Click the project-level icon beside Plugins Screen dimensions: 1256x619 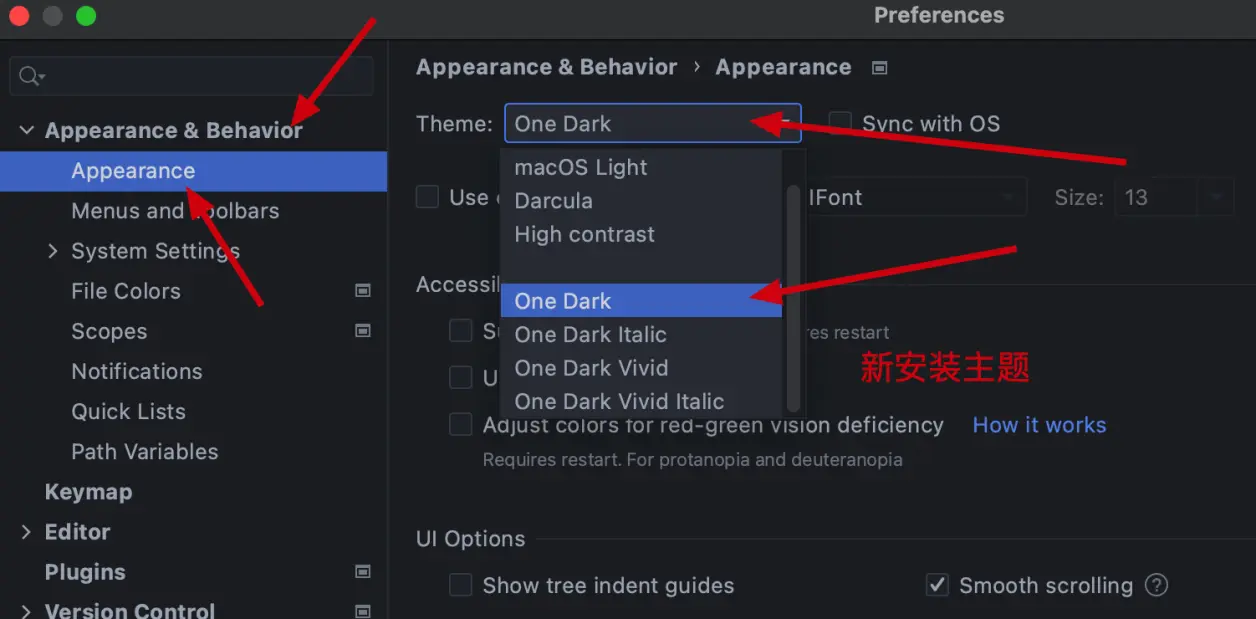pyautogui.click(x=363, y=572)
